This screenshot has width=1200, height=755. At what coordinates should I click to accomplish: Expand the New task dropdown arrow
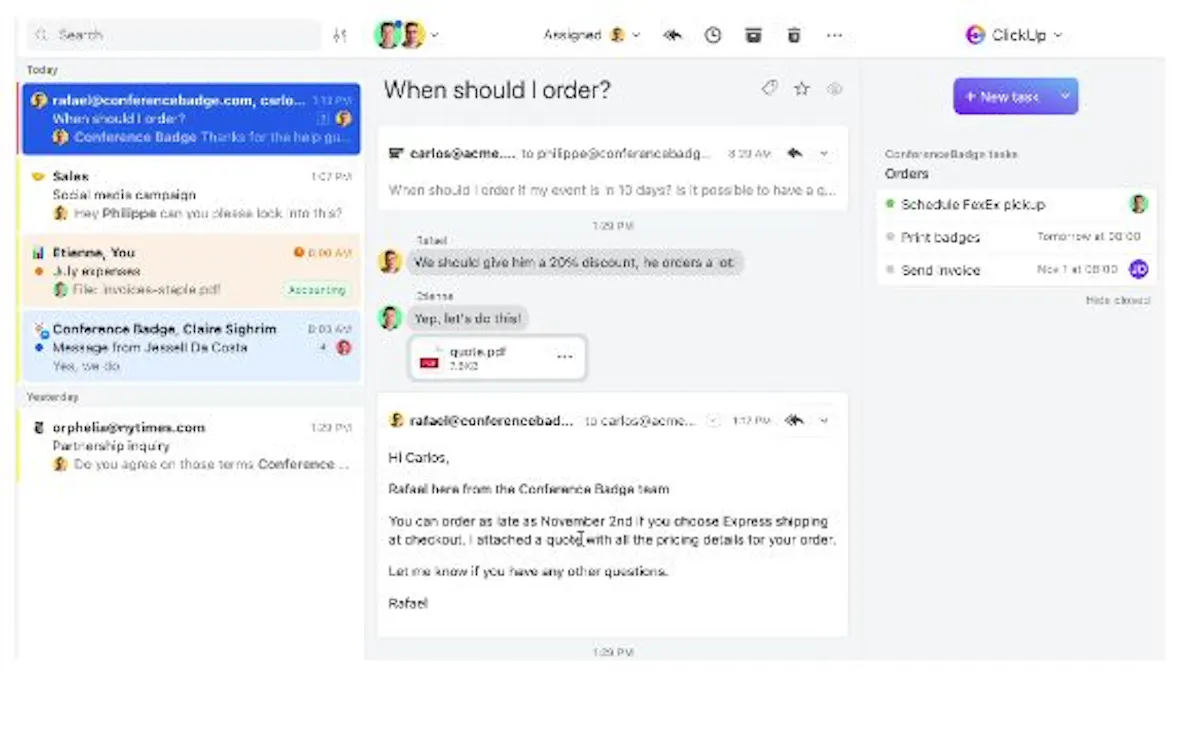click(1065, 97)
